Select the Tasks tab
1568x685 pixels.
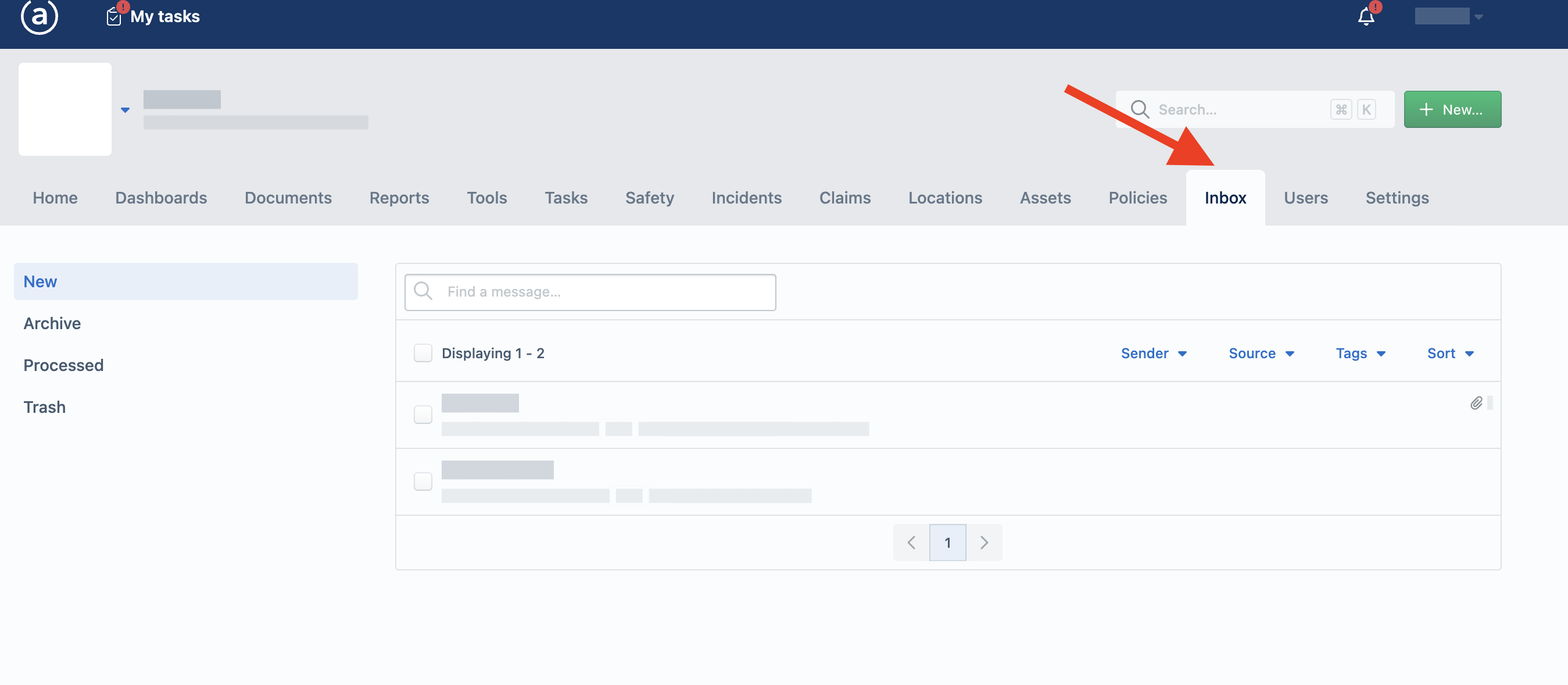pos(566,198)
